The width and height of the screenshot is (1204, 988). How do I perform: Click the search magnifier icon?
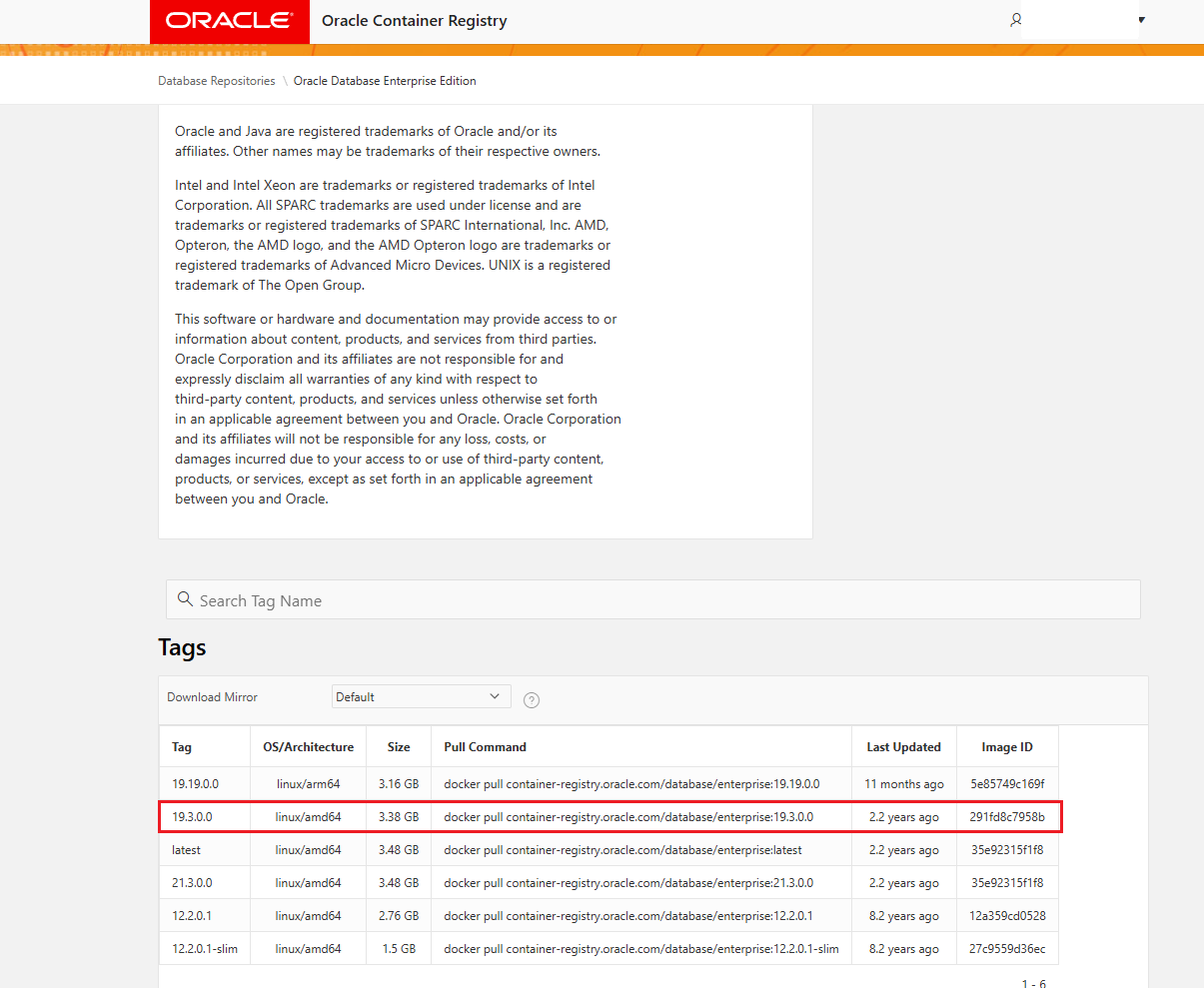coord(185,599)
